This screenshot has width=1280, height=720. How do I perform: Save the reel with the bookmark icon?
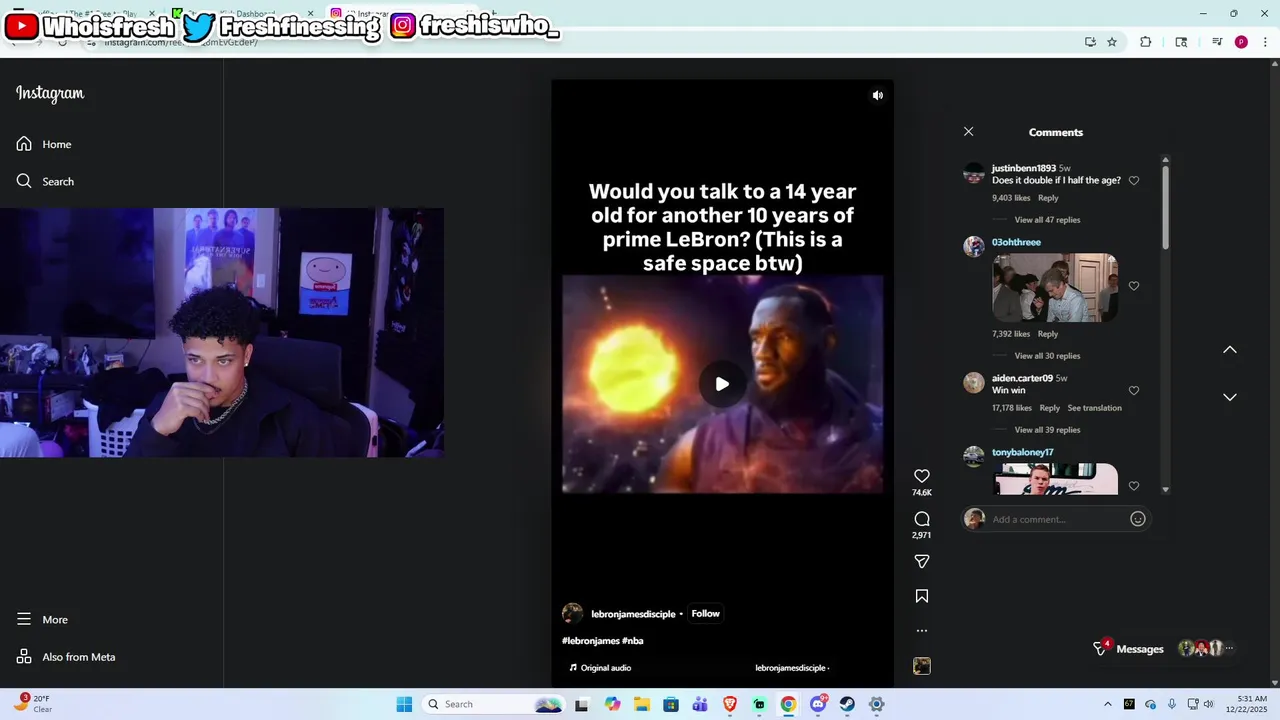pos(922,596)
